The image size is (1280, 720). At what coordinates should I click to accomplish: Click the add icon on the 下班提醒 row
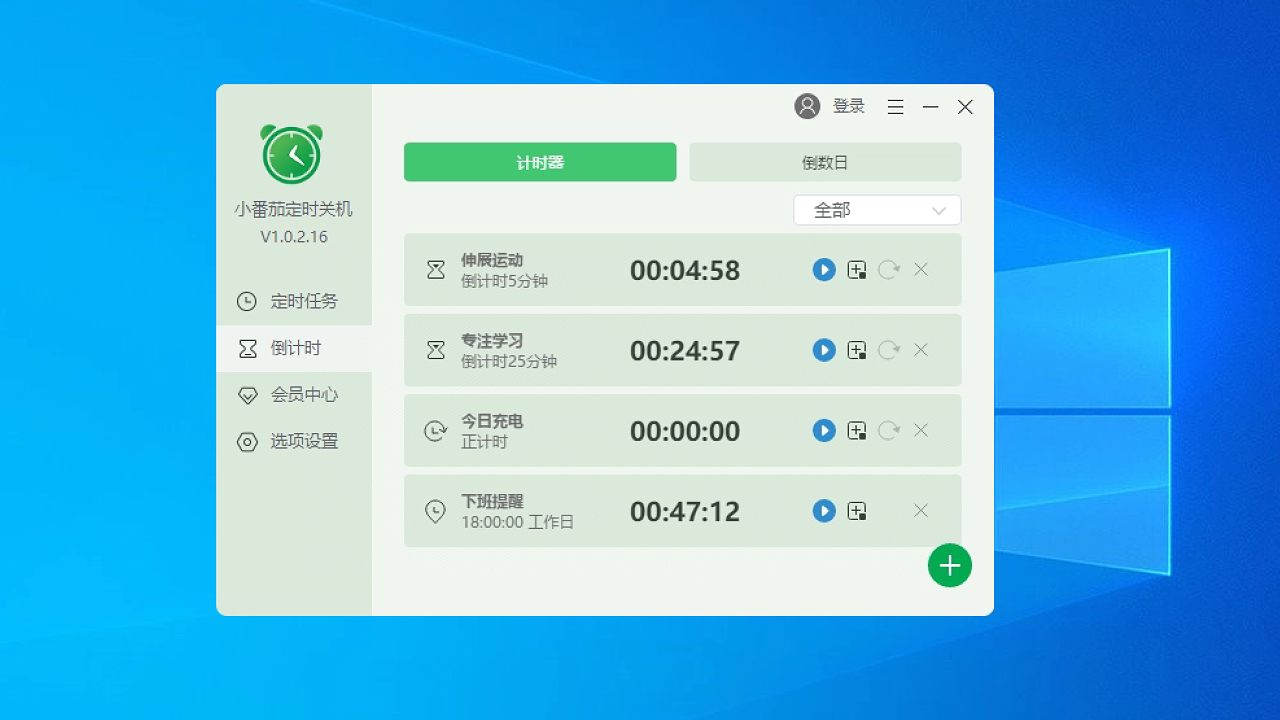856,511
